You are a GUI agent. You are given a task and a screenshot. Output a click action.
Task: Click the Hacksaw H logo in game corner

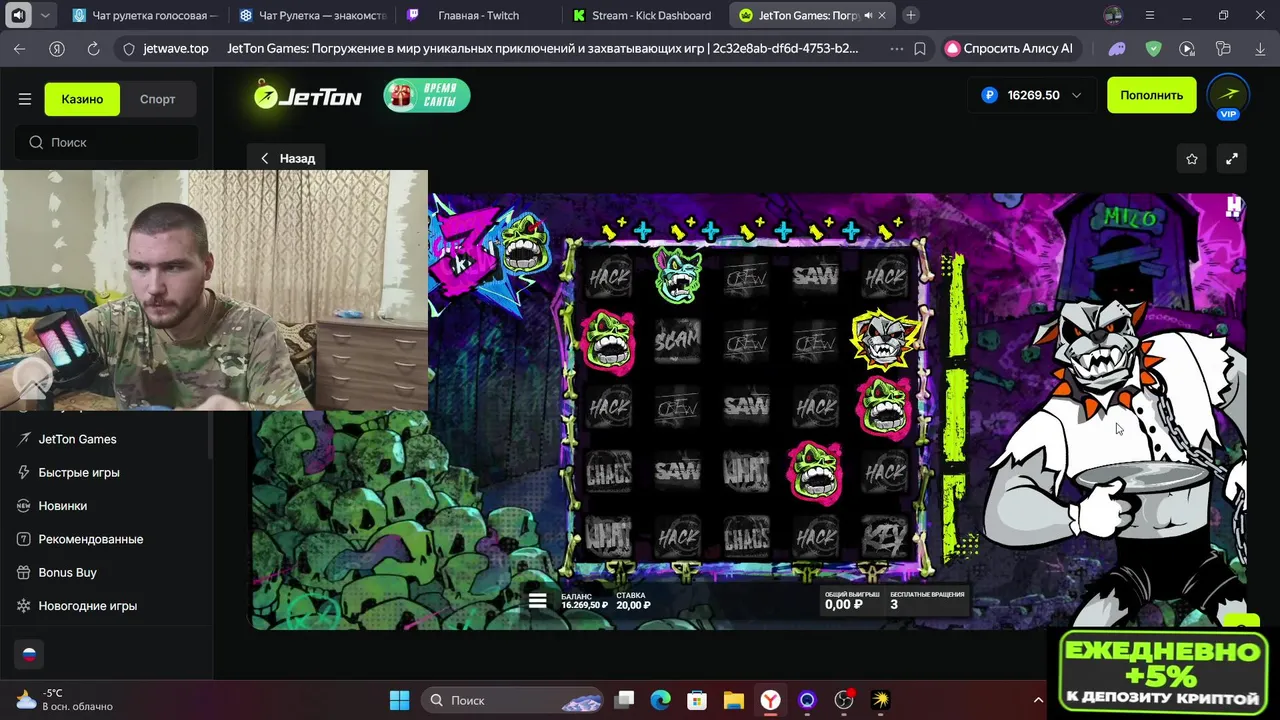pos(1234,206)
